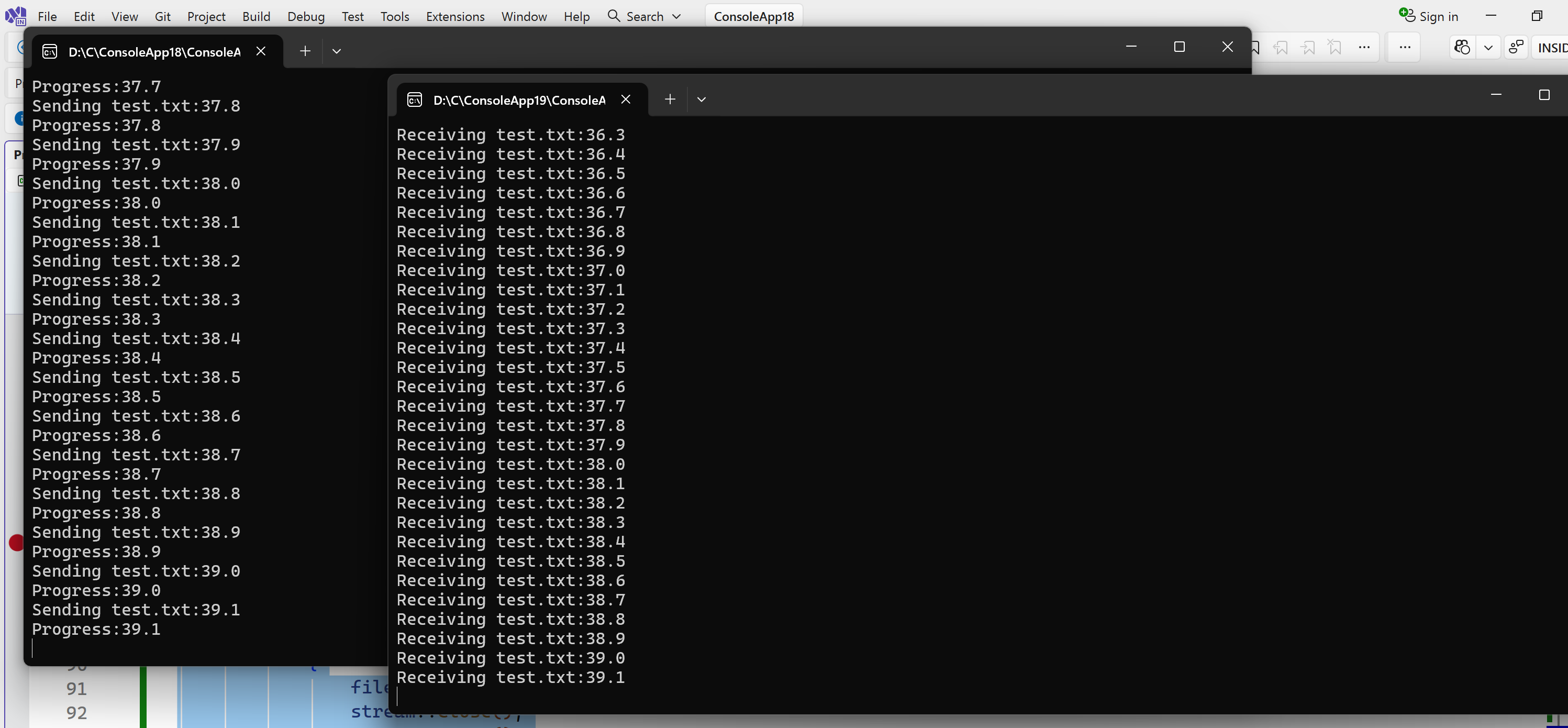The height and width of the screenshot is (728, 1568).
Task: Select the ConsoleApp19 terminal tab
Action: coord(519,100)
